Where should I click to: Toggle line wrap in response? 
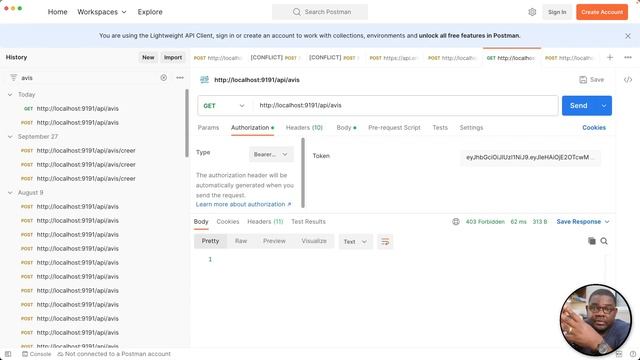[x=385, y=242]
